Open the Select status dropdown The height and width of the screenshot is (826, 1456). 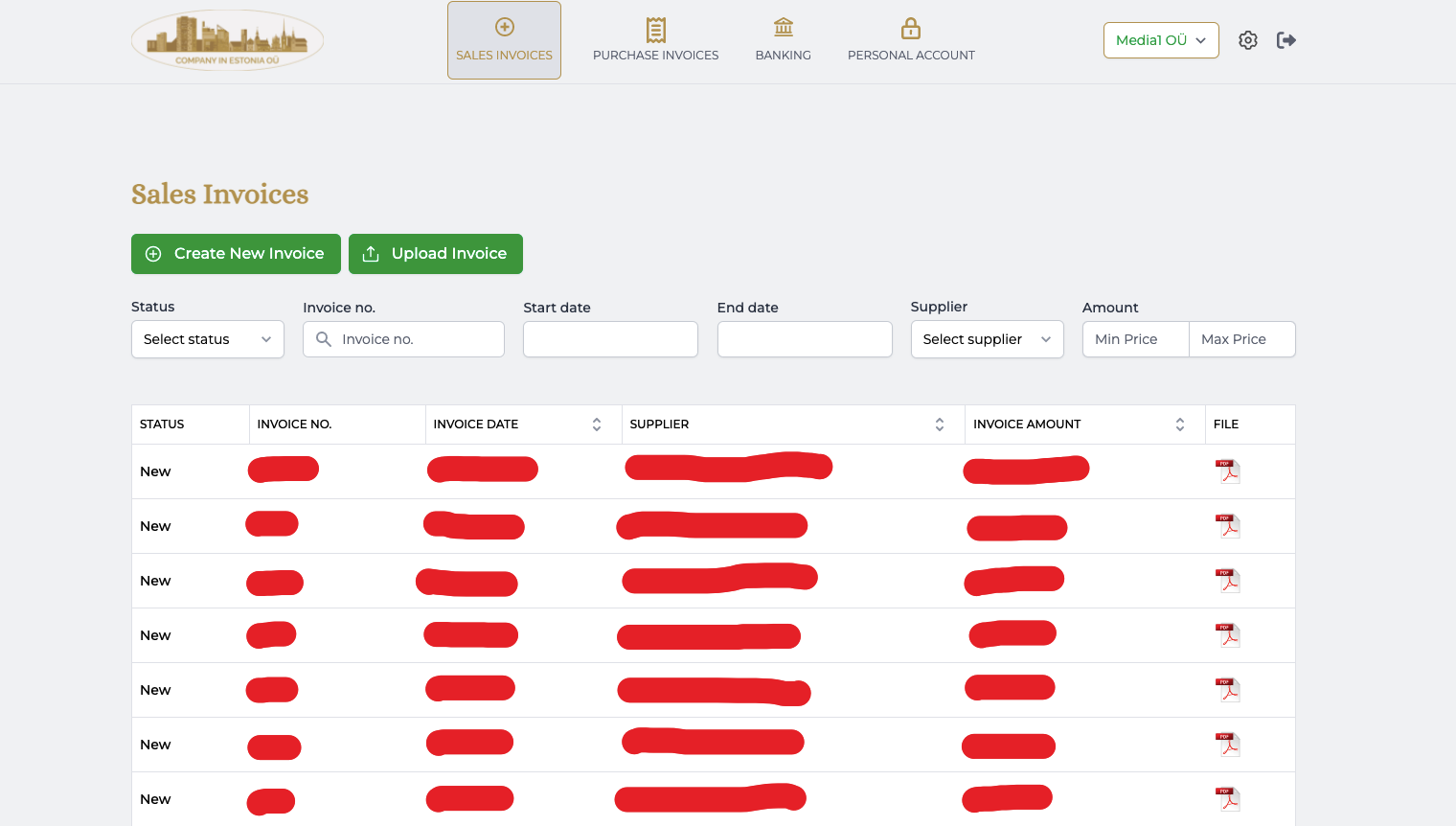[x=207, y=339]
